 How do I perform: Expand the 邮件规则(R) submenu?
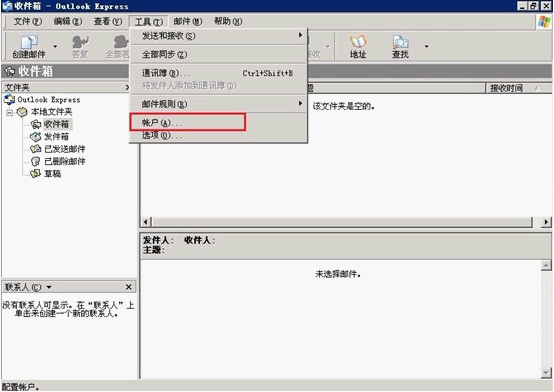click(218, 104)
